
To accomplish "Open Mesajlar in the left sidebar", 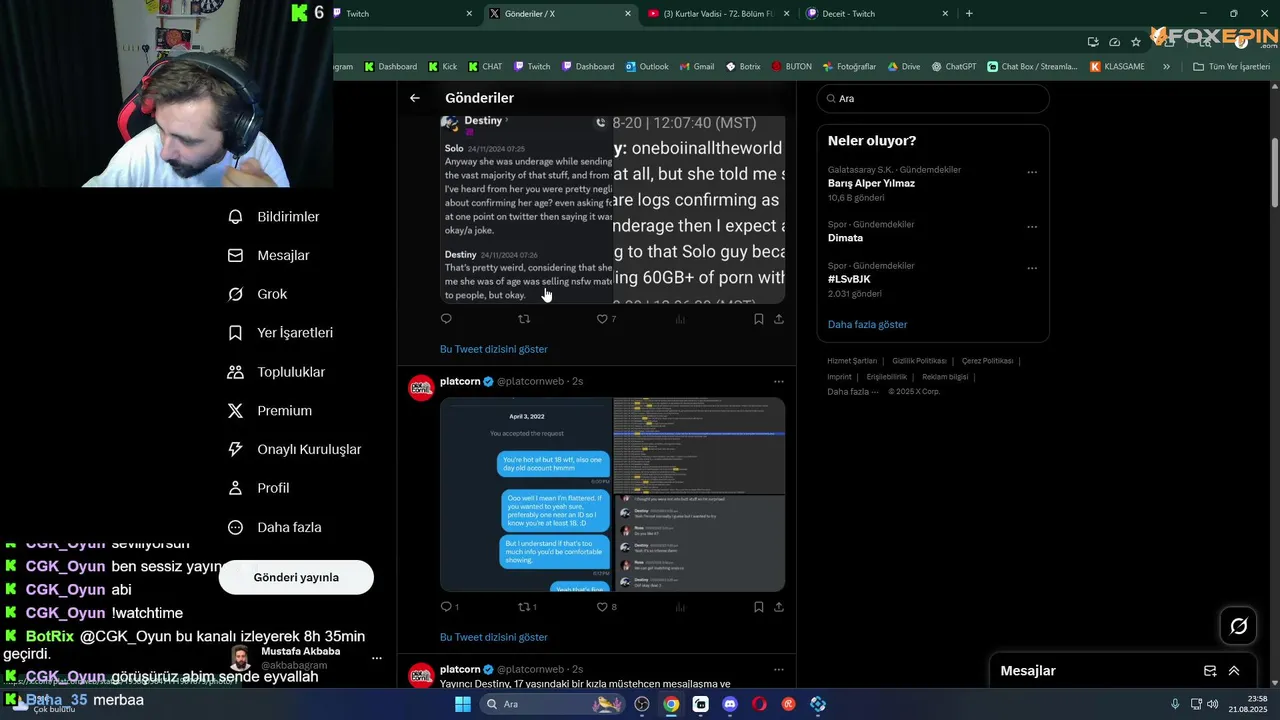I will pos(269,255).
